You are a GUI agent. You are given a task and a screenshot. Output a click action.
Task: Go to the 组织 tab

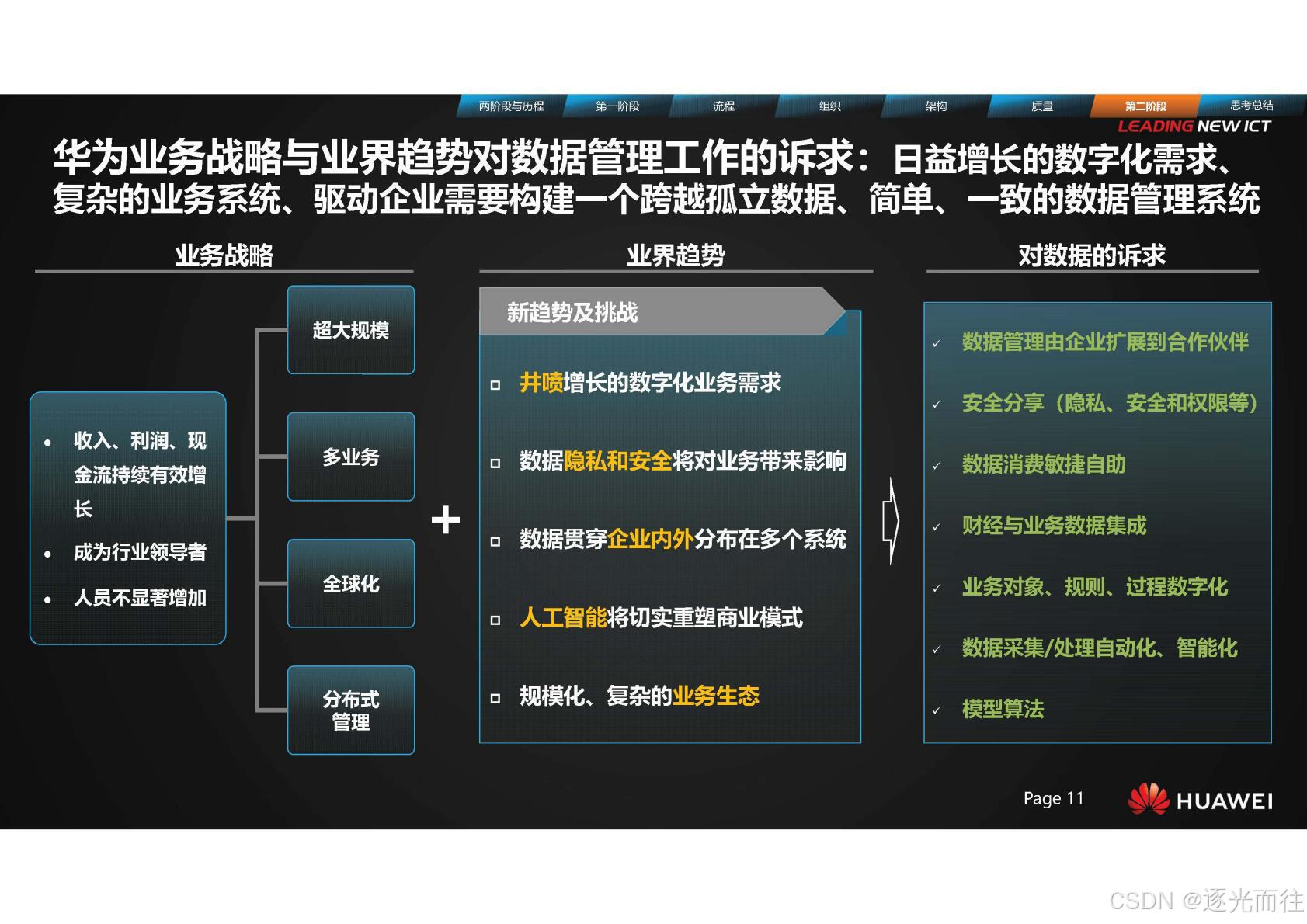coord(829,106)
